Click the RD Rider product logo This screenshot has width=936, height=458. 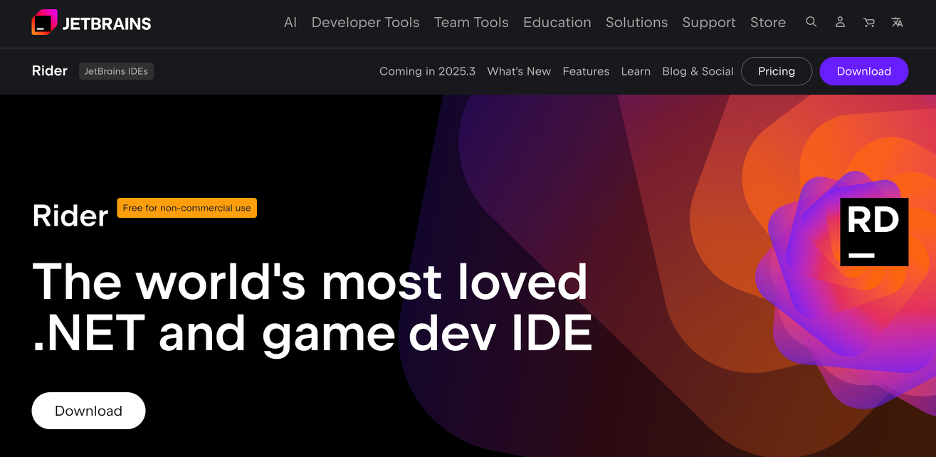[x=874, y=232]
